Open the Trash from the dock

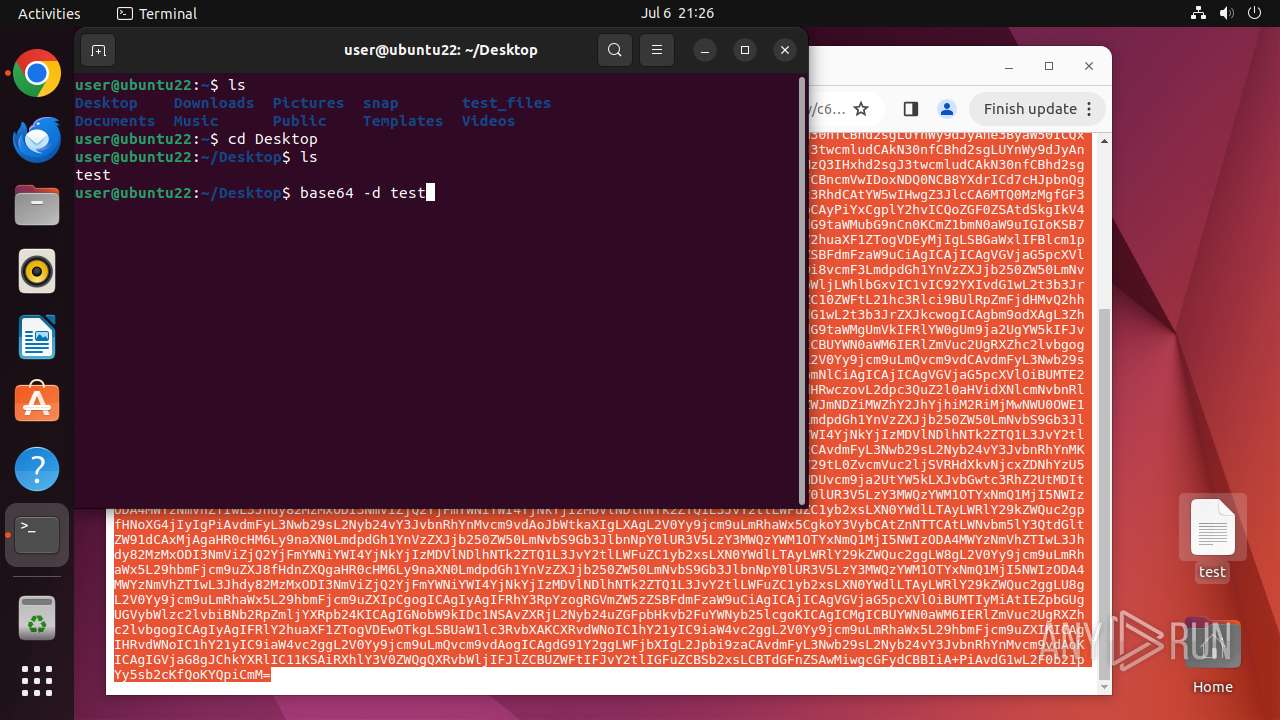37,617
